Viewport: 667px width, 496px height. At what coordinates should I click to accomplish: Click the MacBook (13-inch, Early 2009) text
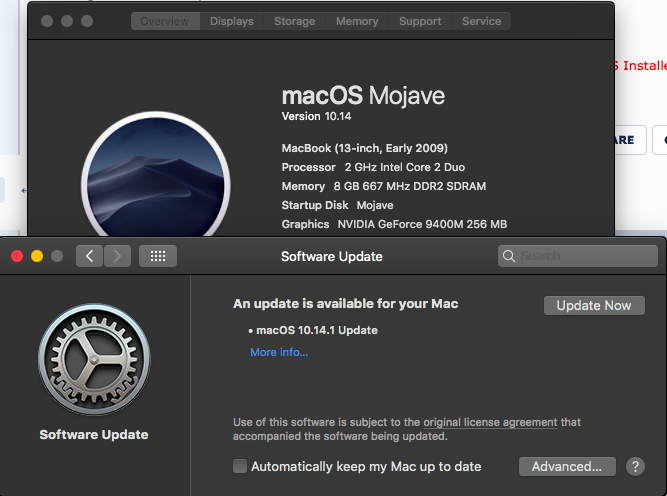pos(365,148)
